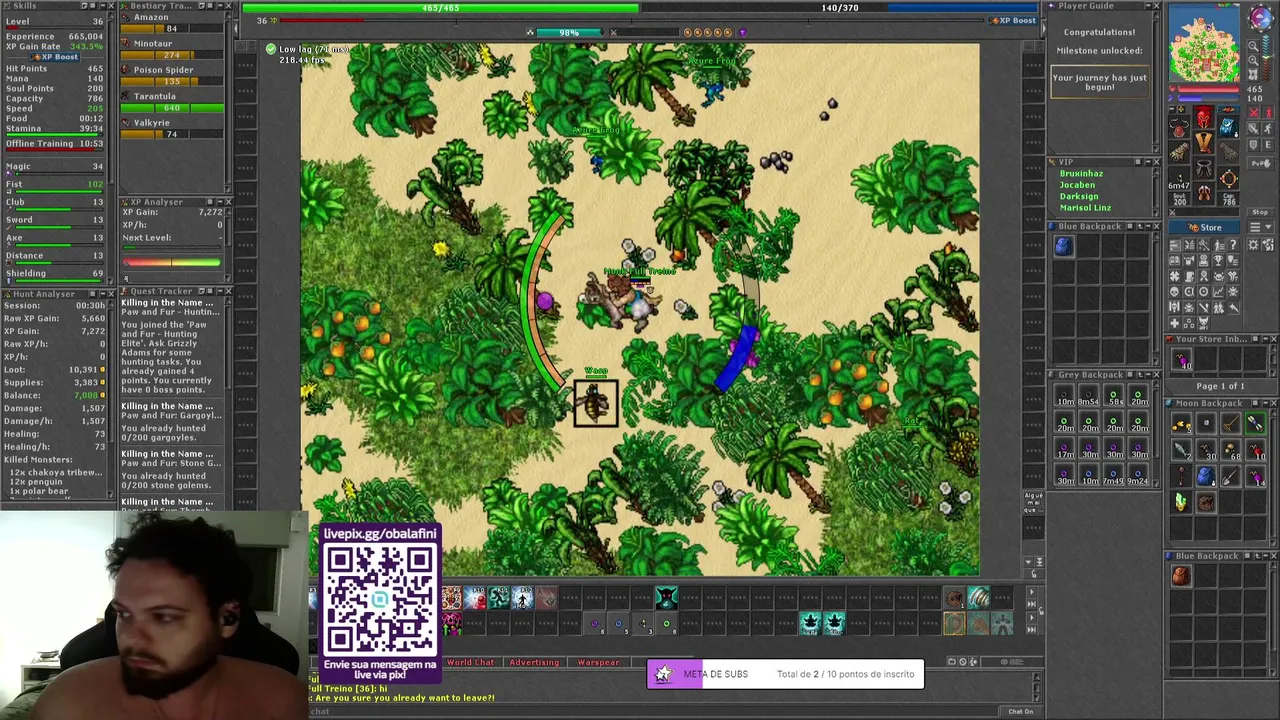Switch to Advertising chat tab
This screenshot has width=1280, height=720.
534,662
